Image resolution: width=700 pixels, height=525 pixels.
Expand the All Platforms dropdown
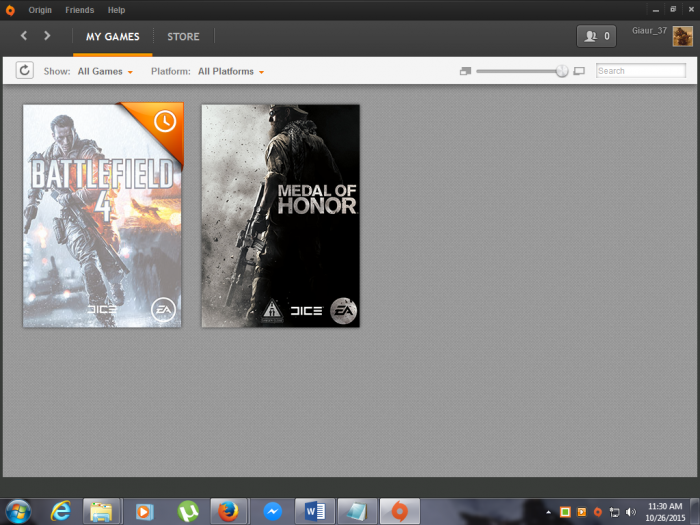tap(231, 71)
